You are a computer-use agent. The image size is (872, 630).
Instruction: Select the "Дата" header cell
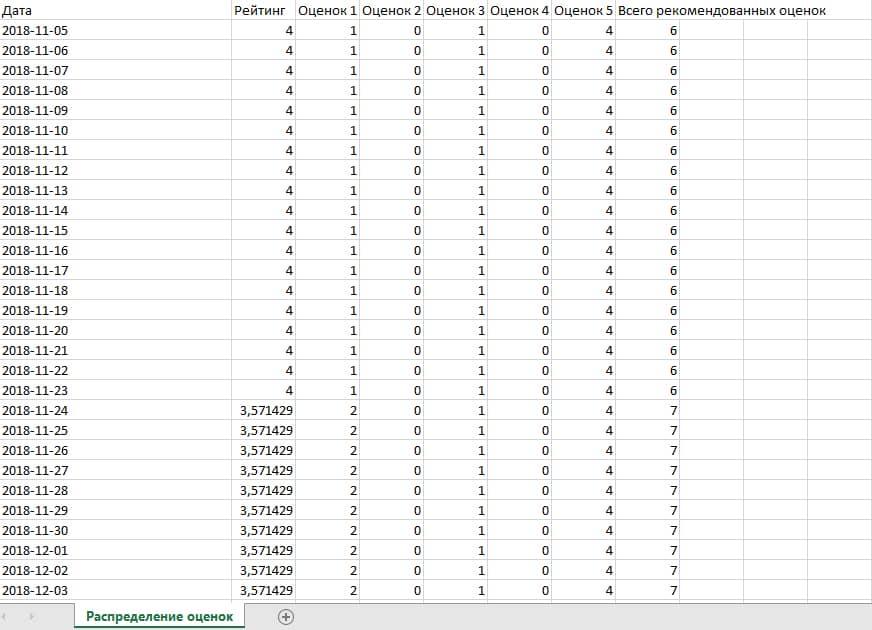tap(116, 11)
